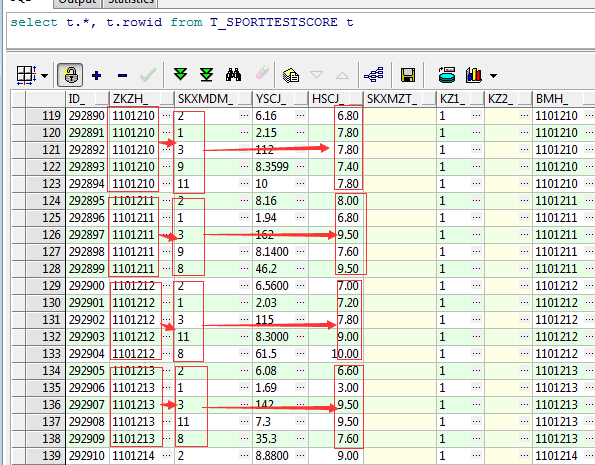Click the HSCJ_ column header

(336, 99)
